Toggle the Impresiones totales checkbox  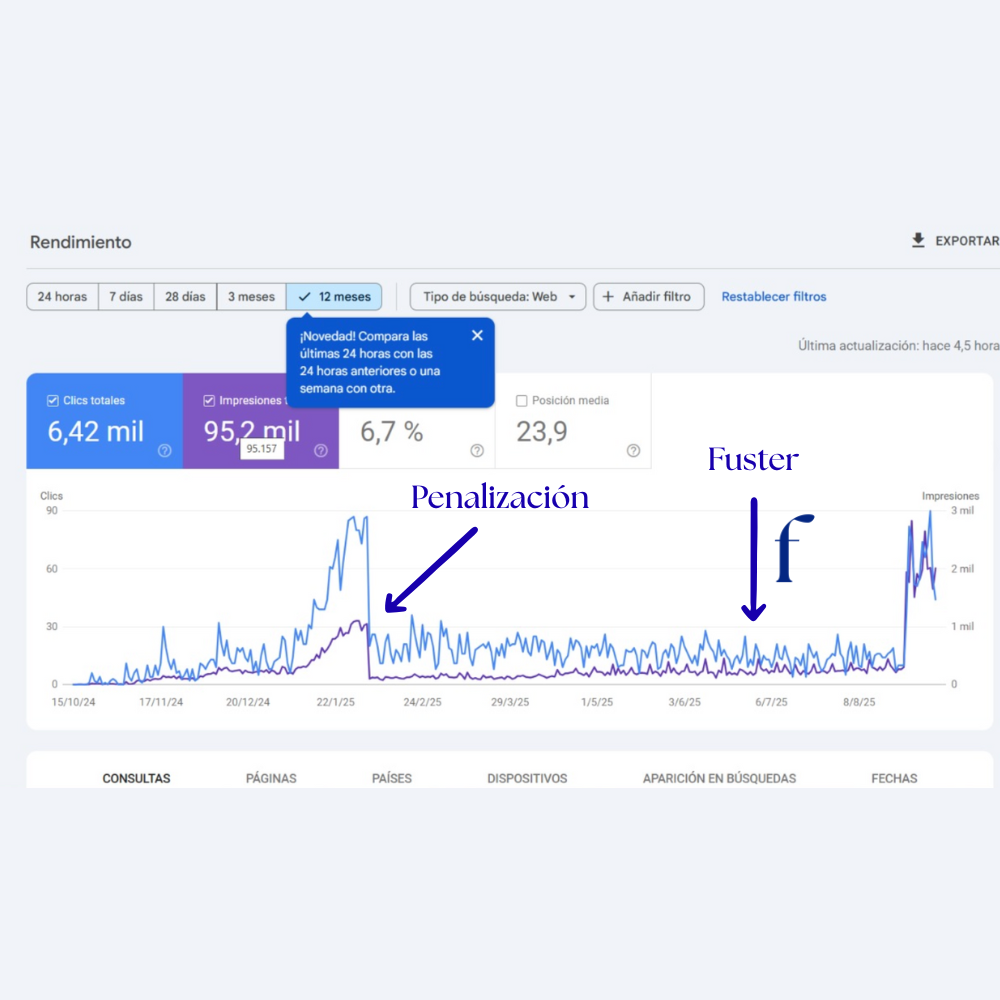click(x=209, y=401)
